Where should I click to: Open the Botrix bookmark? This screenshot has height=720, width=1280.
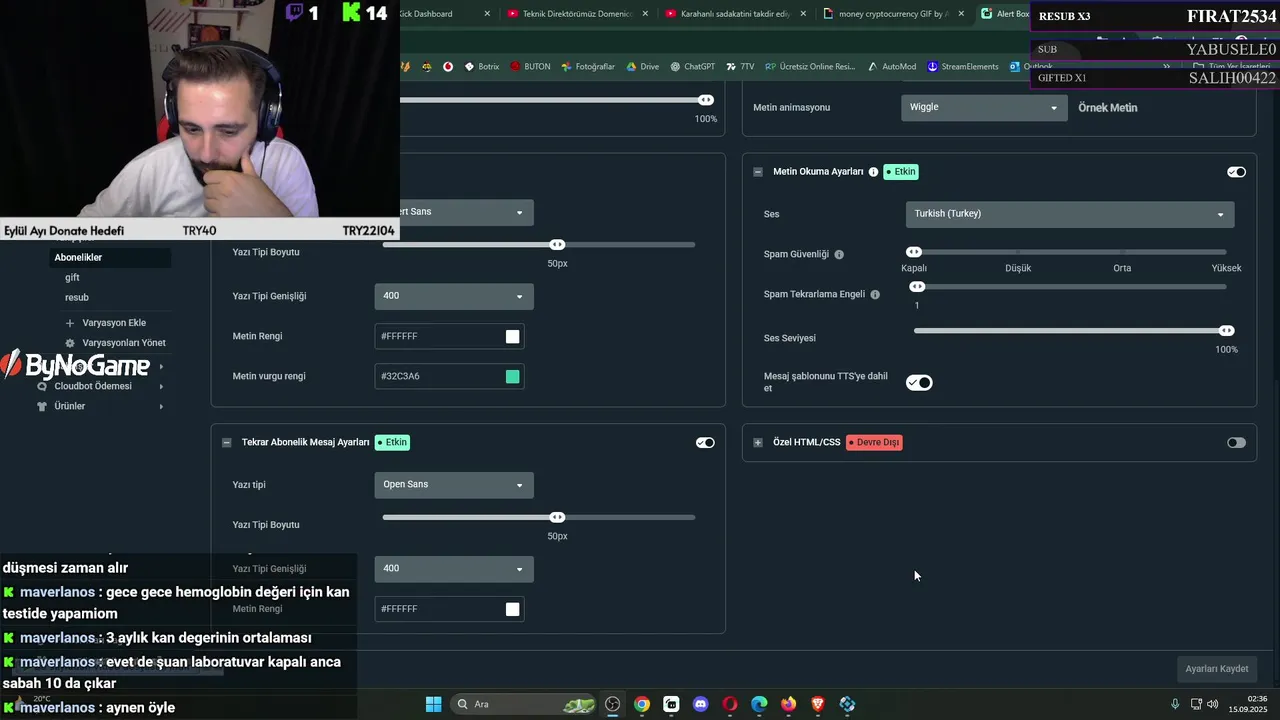click(x=481, y=67)
